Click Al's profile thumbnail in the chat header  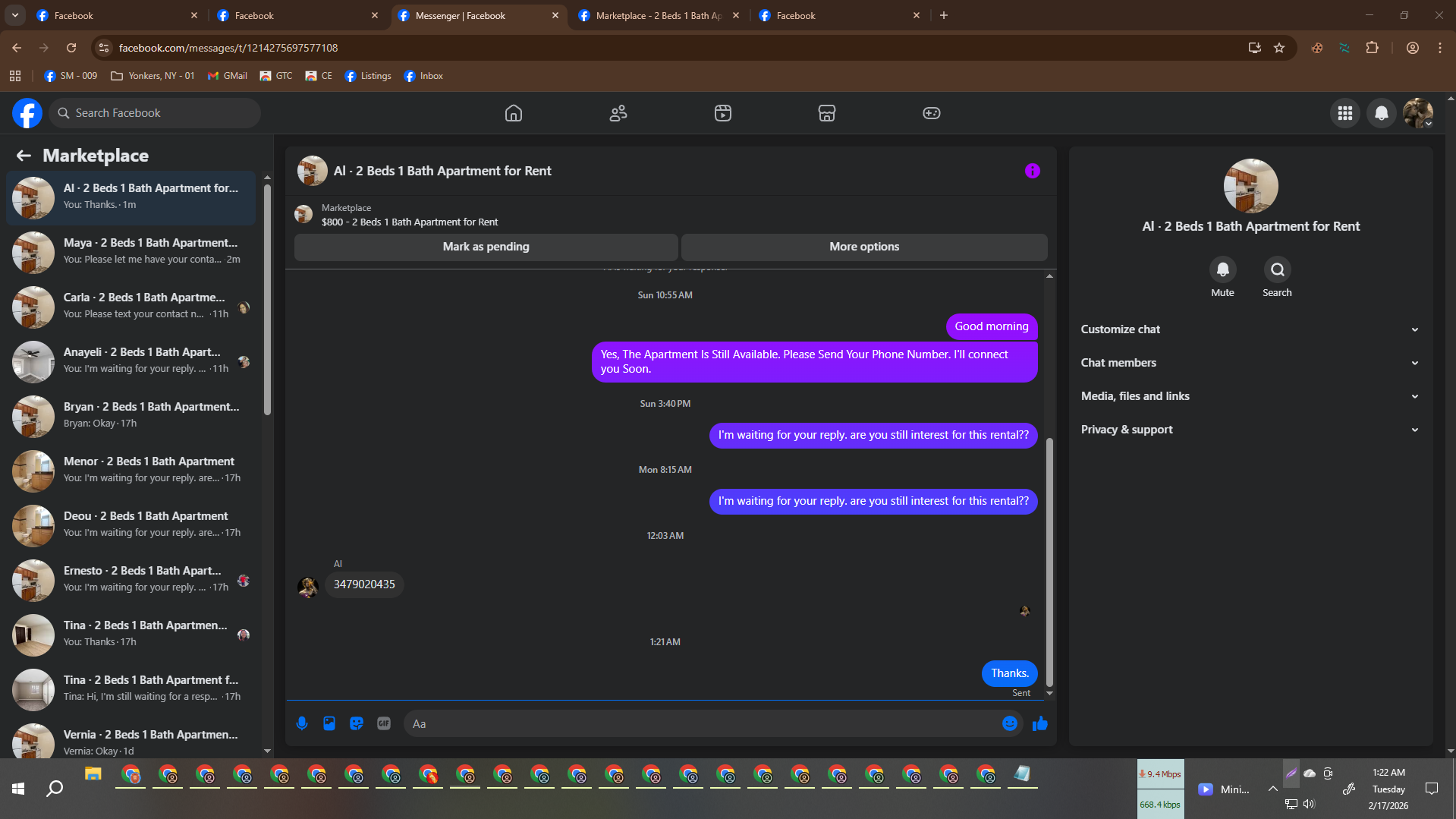(312, 171)
